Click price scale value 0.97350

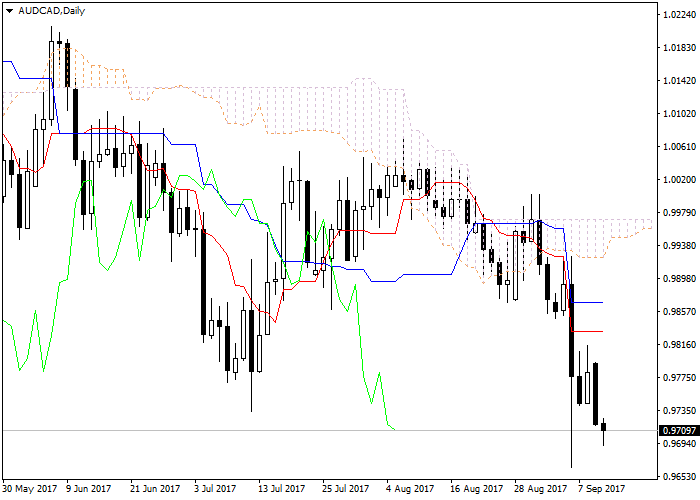679,411
